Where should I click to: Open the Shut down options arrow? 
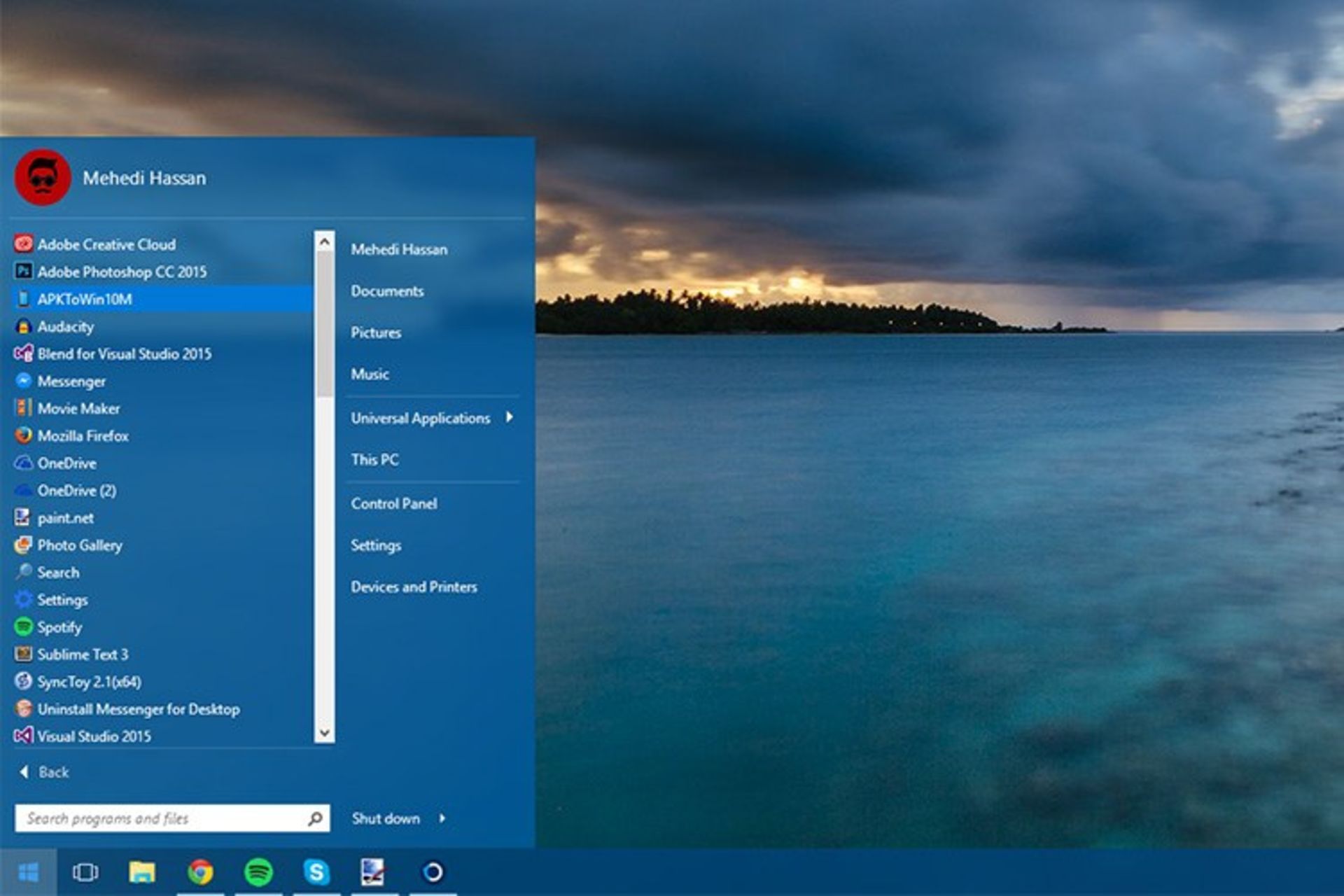(442, 818)
